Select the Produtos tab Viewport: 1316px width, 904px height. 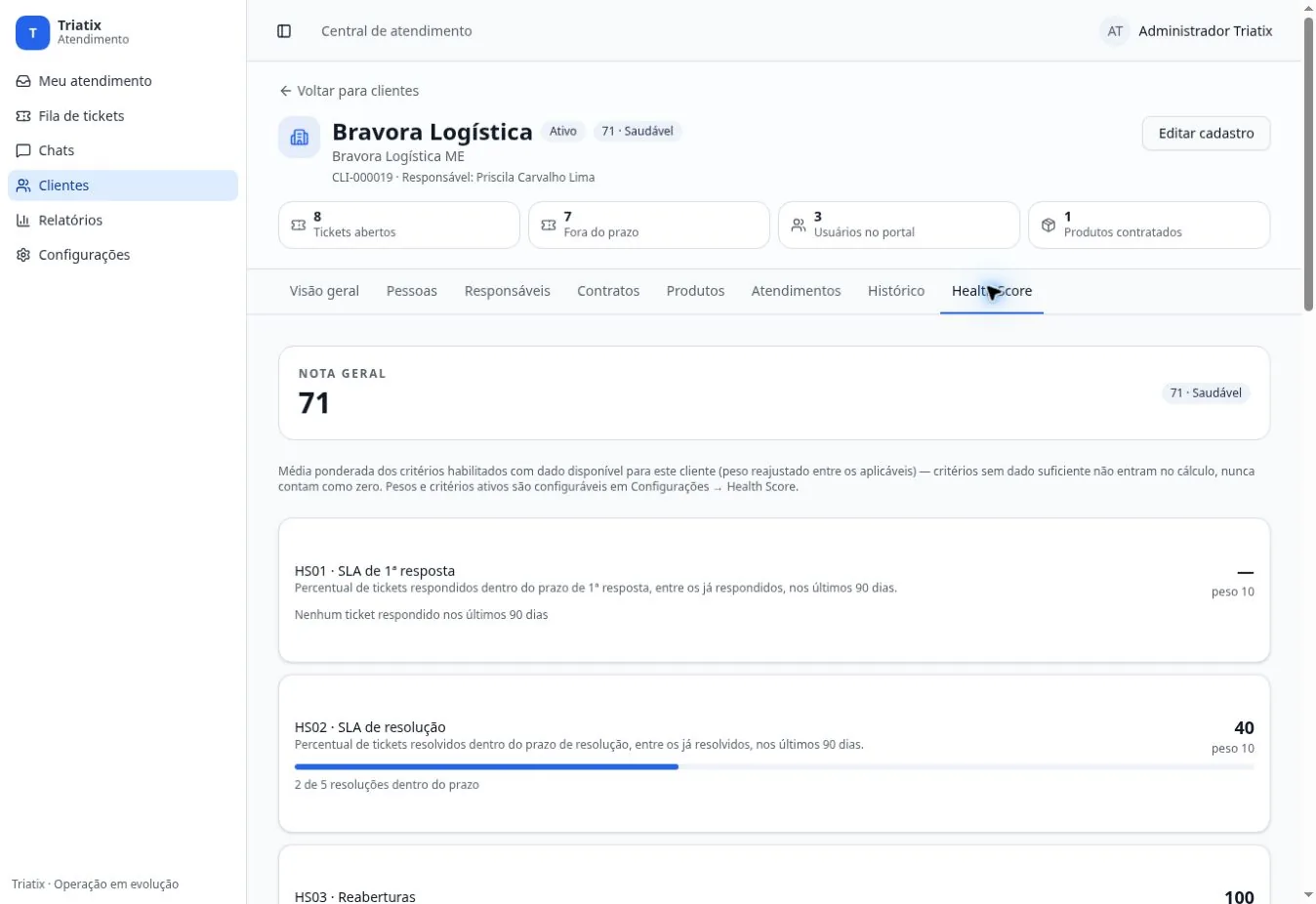[695, 291]
